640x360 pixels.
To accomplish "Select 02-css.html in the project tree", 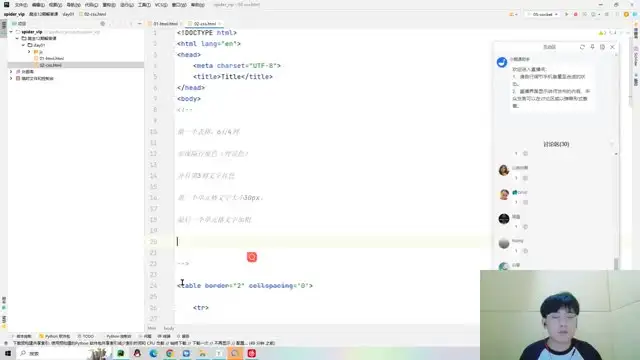I will pyautogui.click(x=51, y=65).
